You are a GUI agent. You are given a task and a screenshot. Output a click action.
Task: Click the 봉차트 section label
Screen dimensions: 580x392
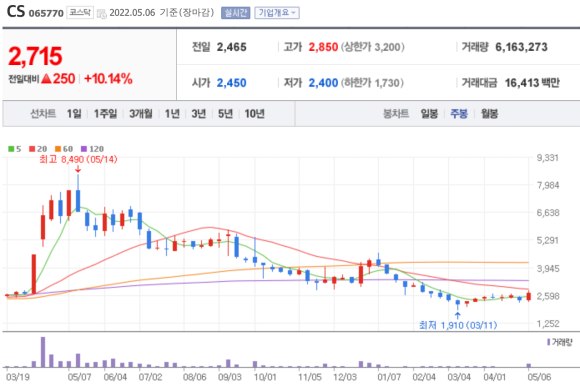pos(396,114)
